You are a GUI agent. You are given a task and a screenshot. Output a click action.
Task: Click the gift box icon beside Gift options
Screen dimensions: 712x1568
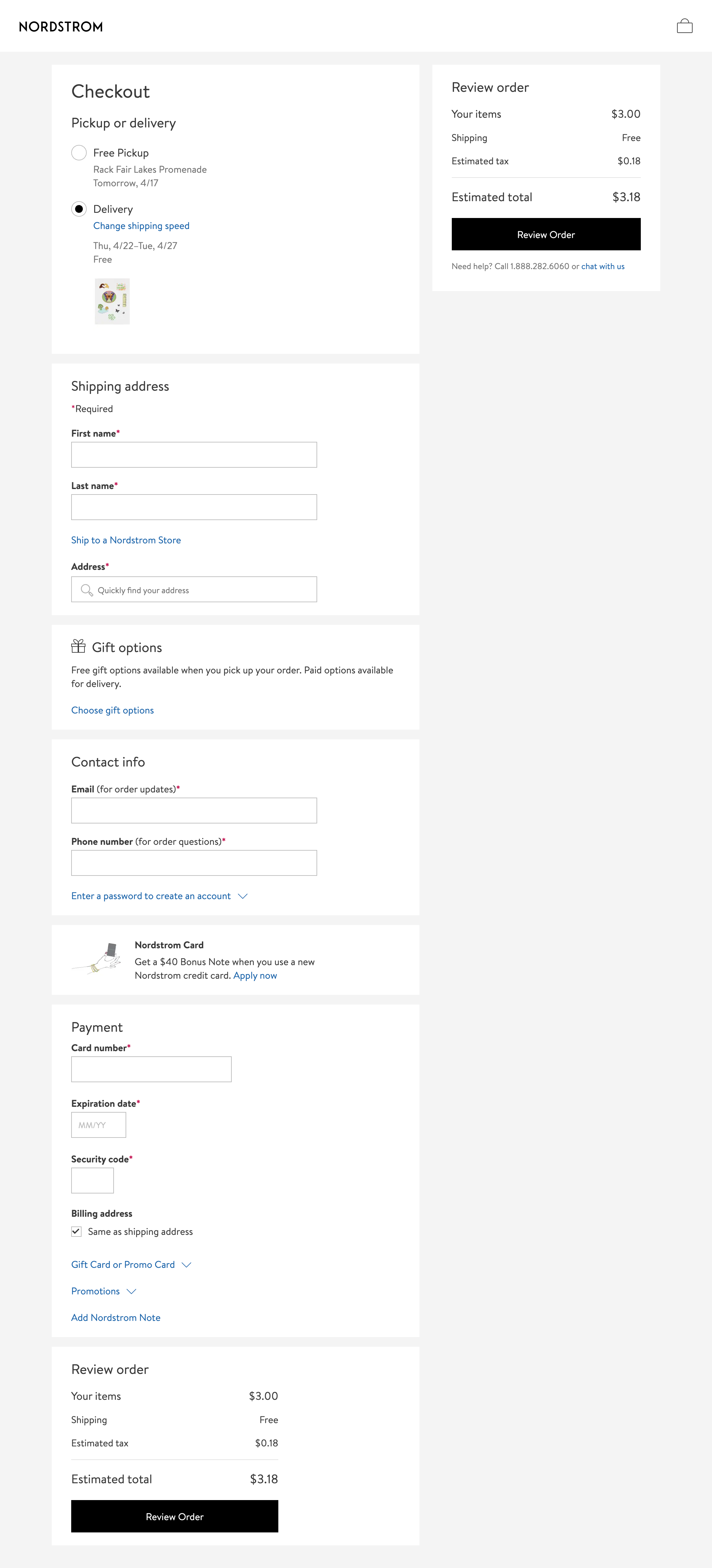(x=79, y=647)
